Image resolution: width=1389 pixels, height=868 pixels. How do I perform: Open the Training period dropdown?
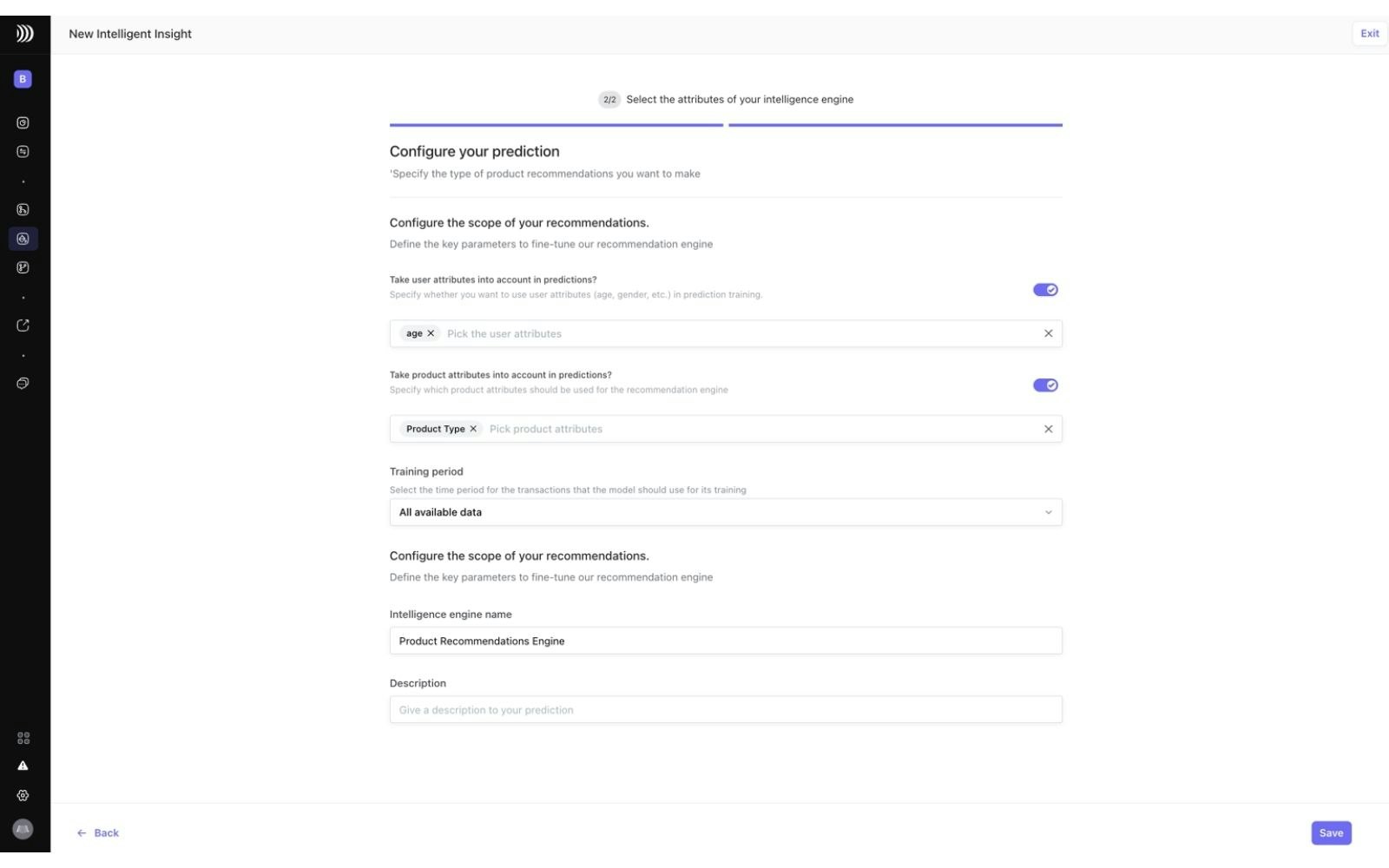tap(726, 512)
